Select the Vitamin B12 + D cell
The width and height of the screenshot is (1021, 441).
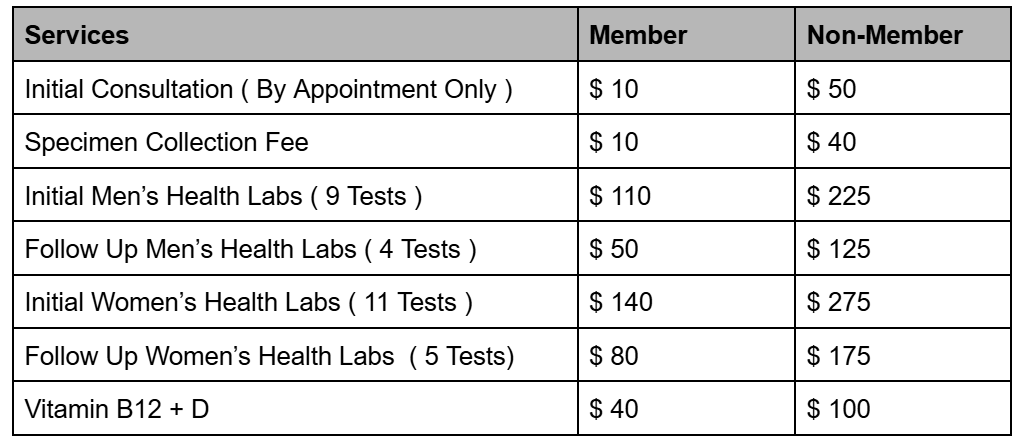click(x=295, y=409)
